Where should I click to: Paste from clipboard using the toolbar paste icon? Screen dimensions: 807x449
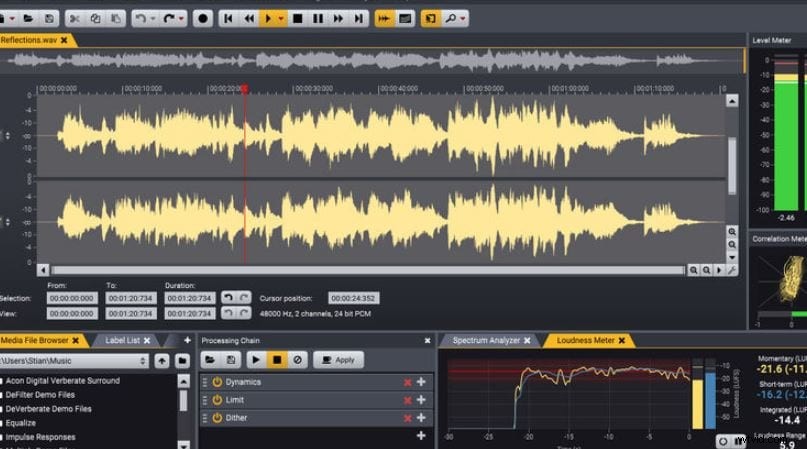click(116, 19)
